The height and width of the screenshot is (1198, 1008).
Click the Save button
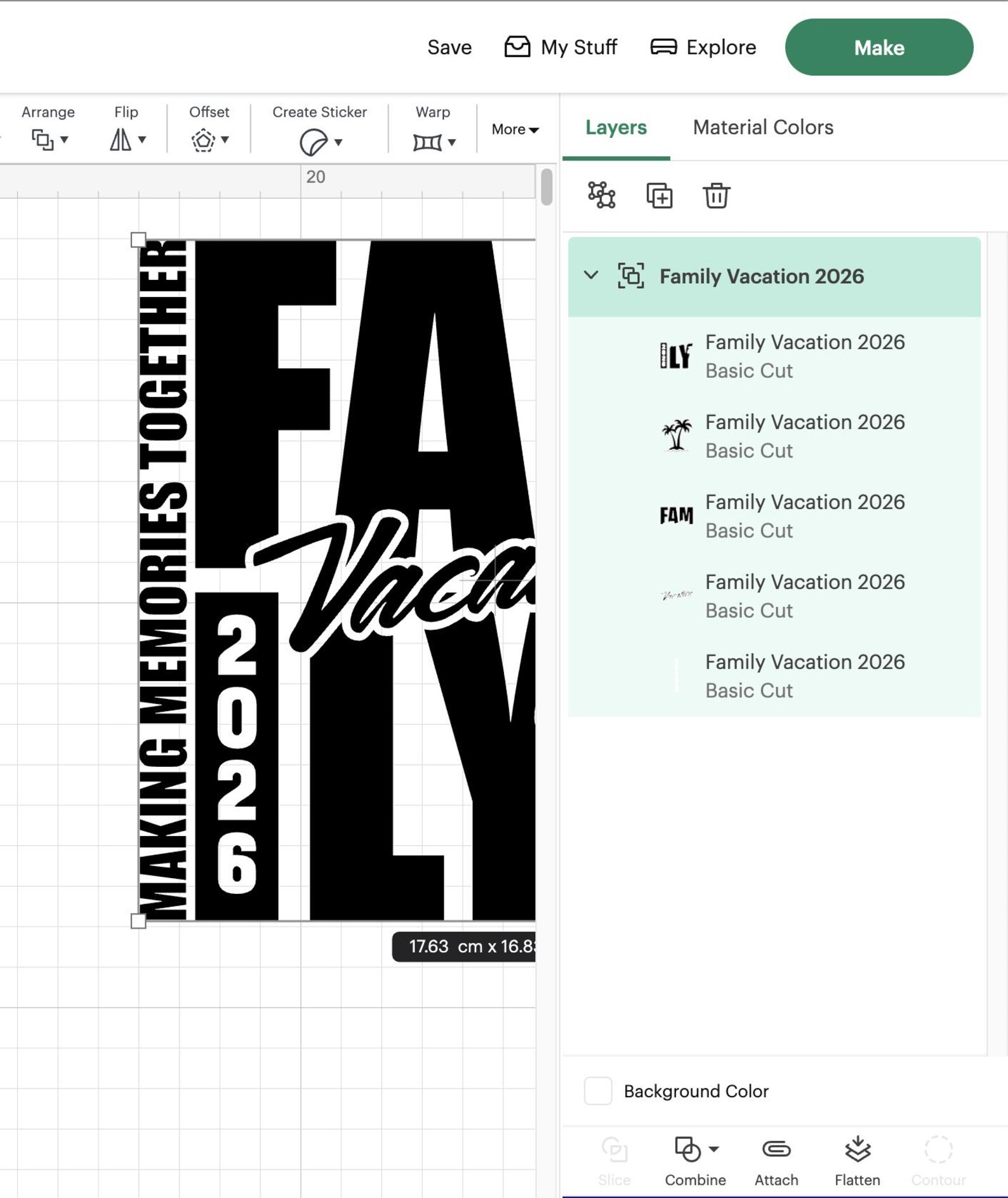449,47
